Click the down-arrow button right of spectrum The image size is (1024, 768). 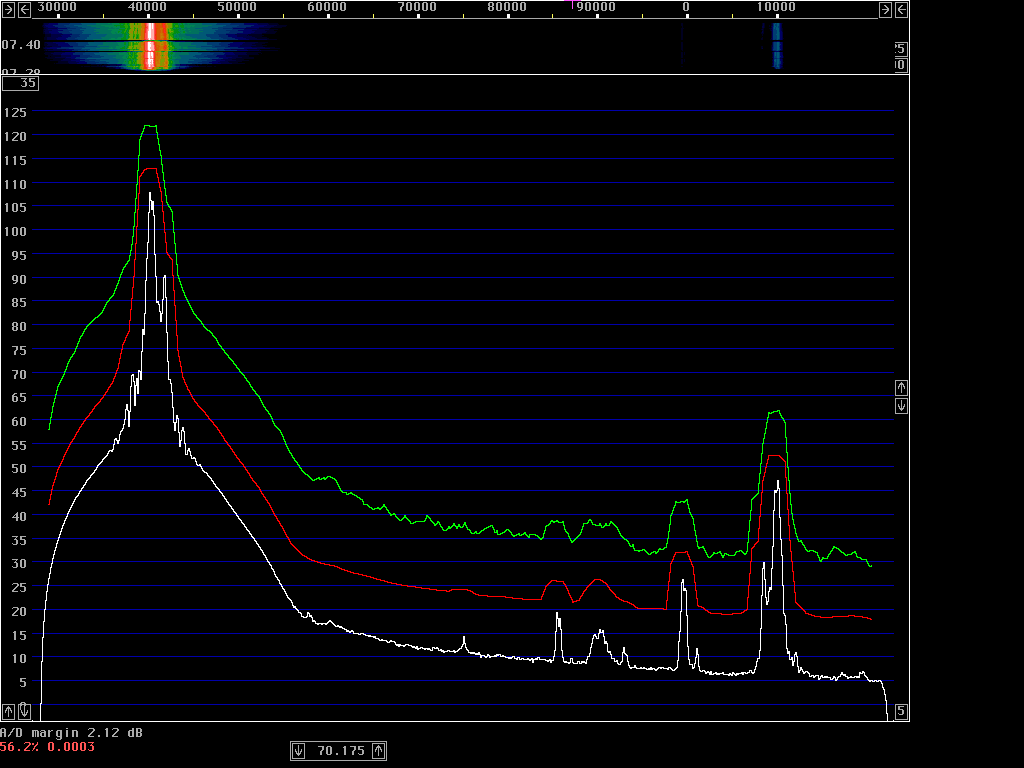click(901, 406)
